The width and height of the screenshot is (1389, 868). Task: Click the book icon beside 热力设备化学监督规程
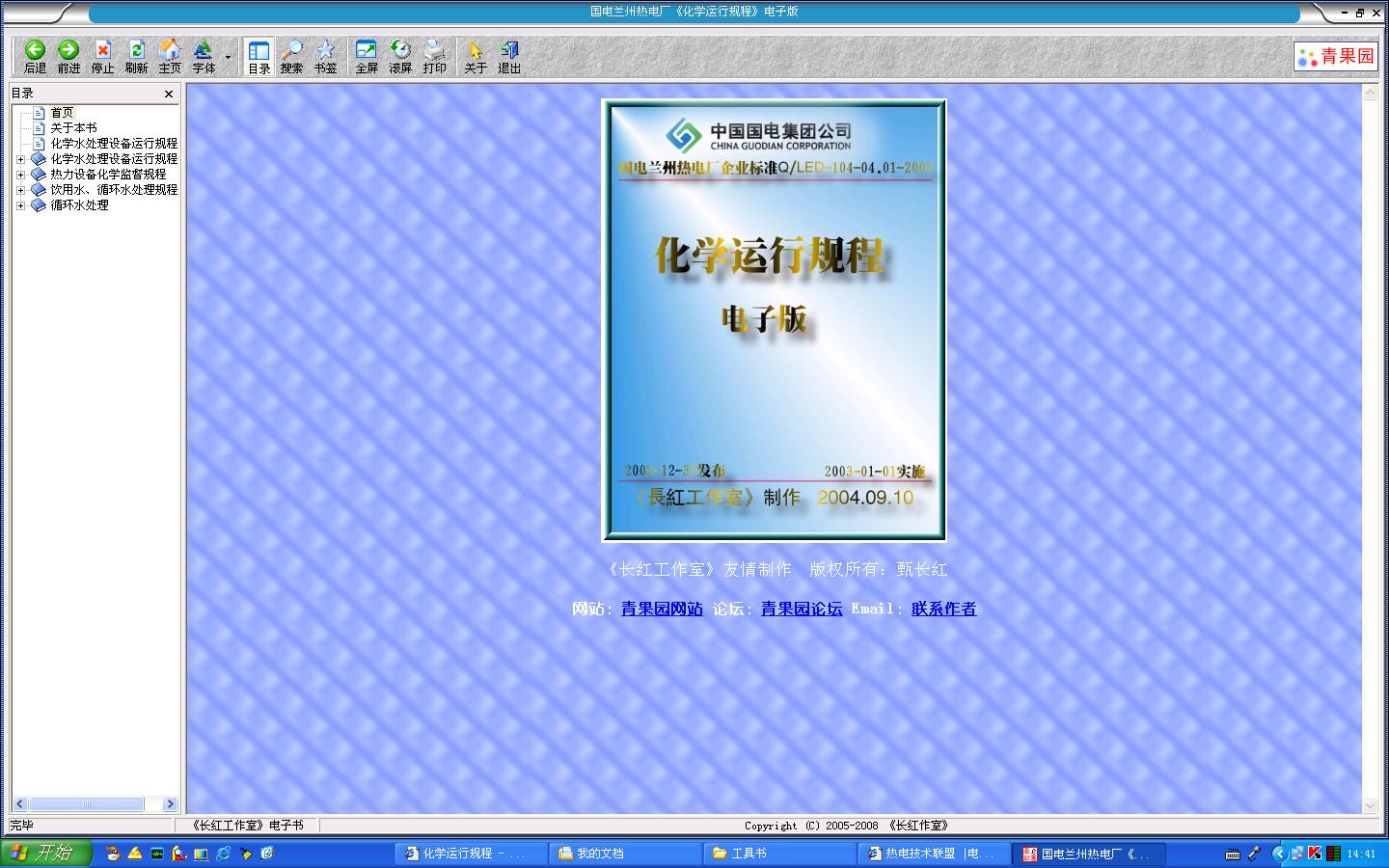[x=39, y=175]
